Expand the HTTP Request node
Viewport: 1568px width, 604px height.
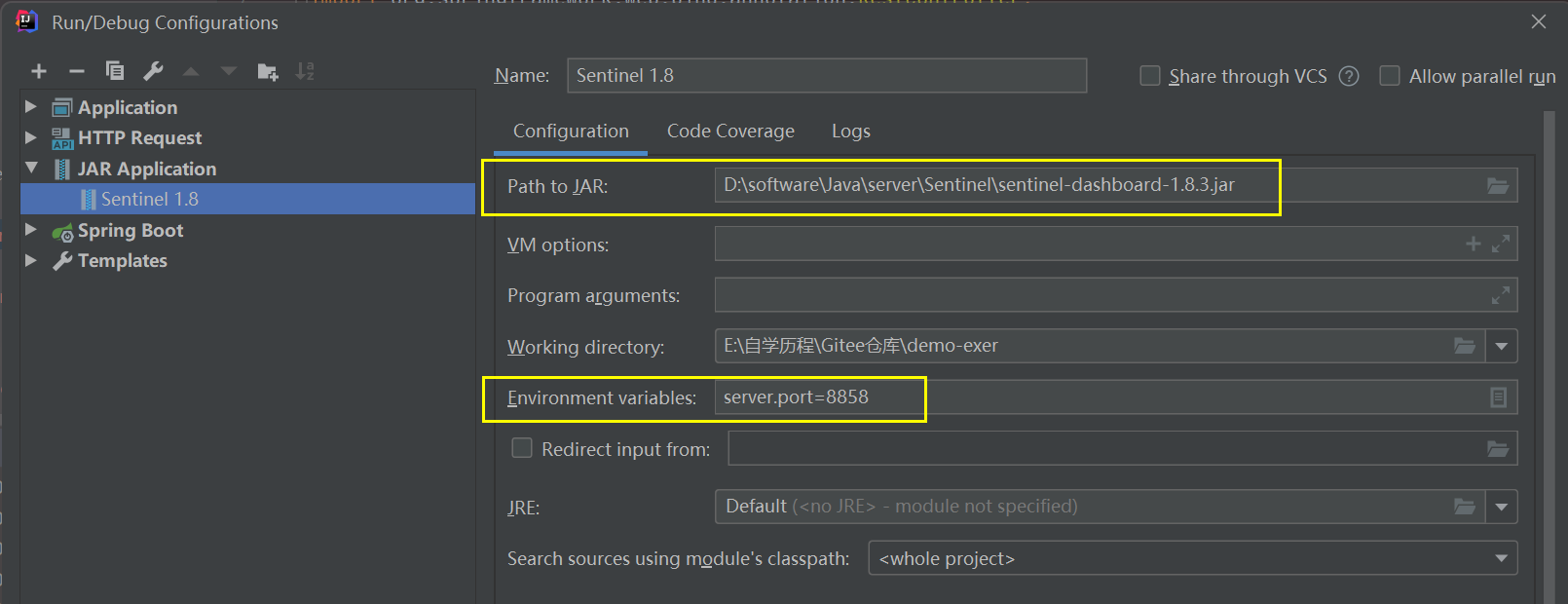[x=31, y=137]
